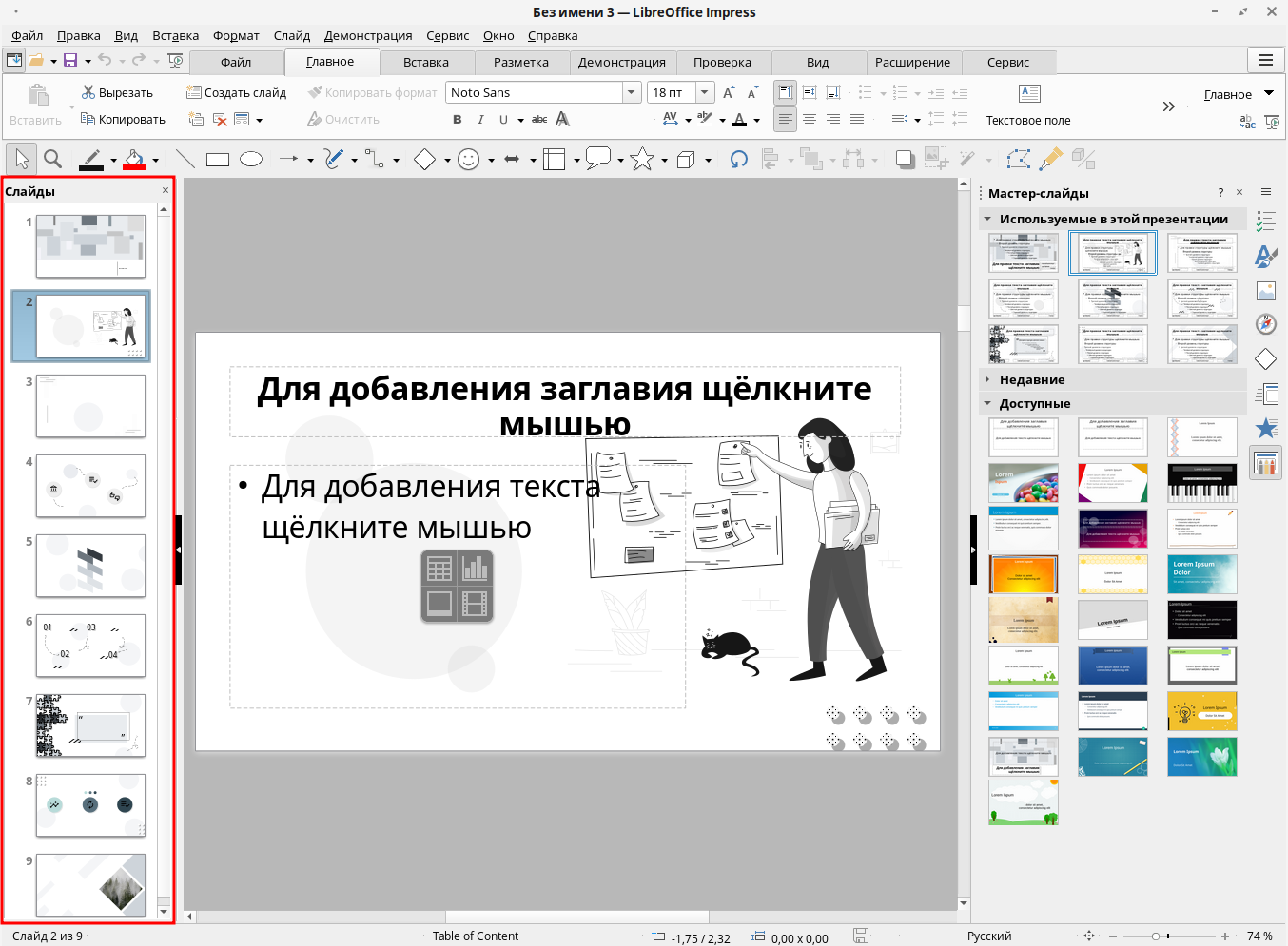Select the Rectangle drawing tool

tap(218, 160)
